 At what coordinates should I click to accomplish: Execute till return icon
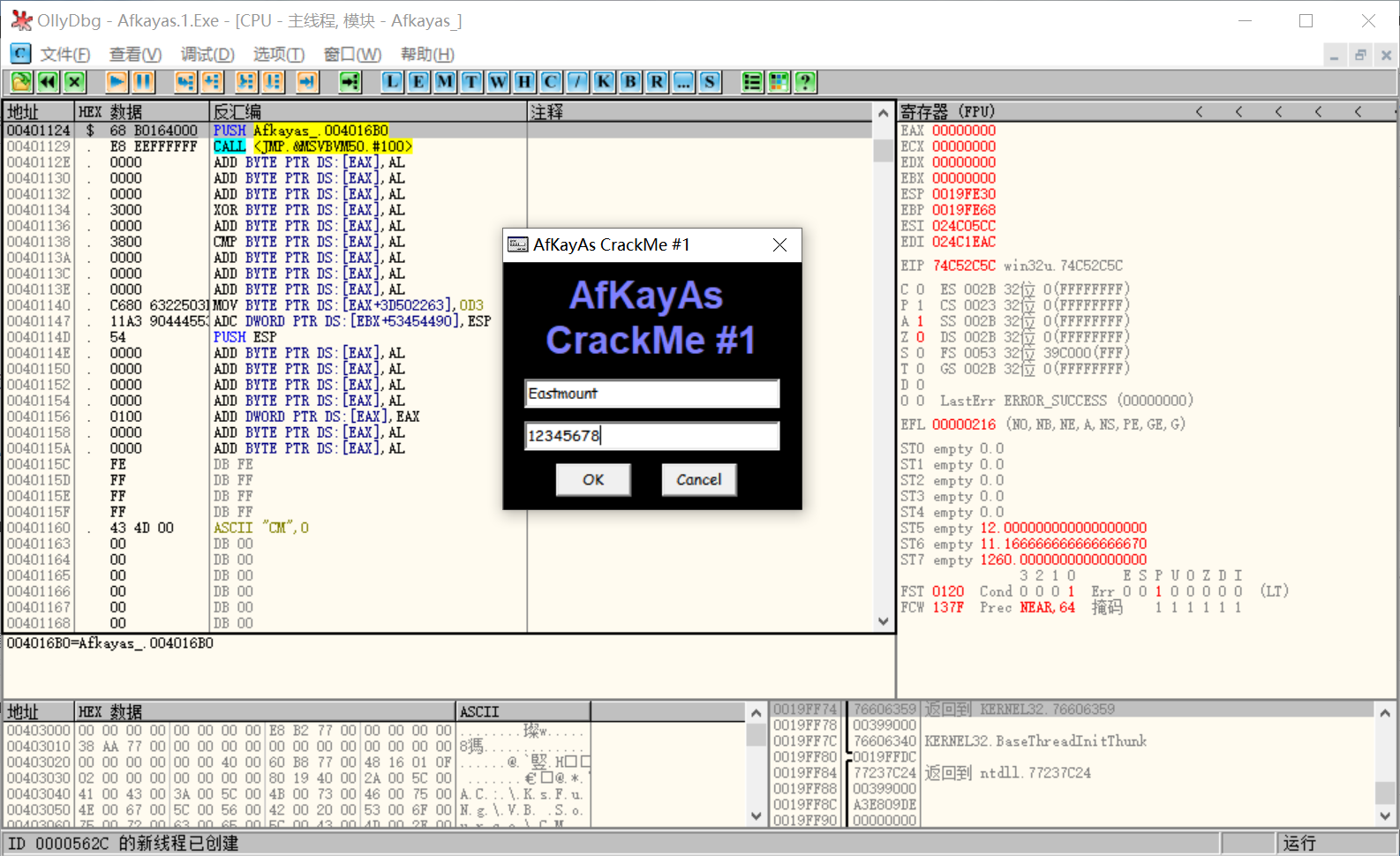[x=307, y=82]
